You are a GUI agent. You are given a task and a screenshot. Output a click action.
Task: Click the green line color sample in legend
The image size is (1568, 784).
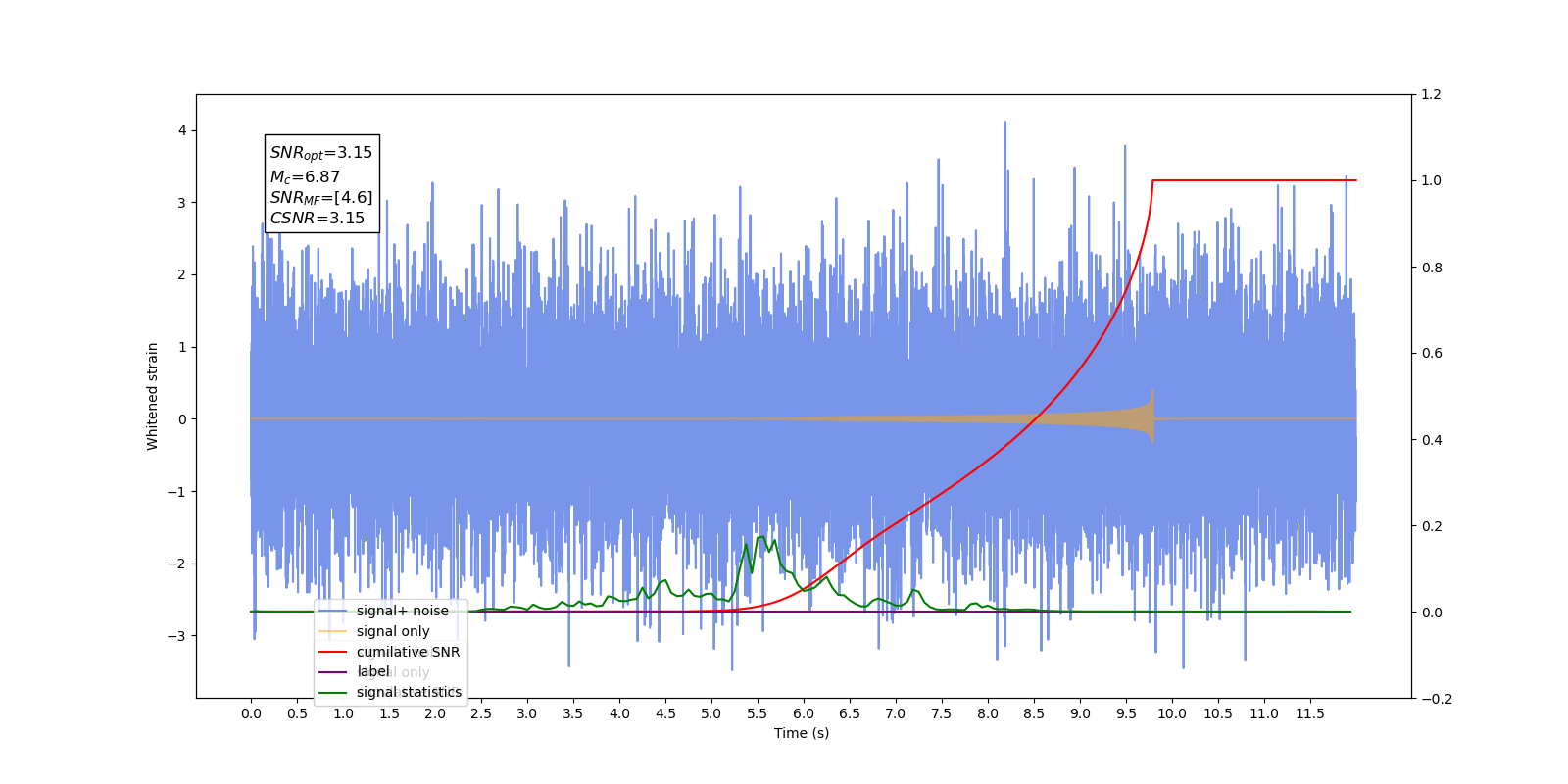pos(333,692)
